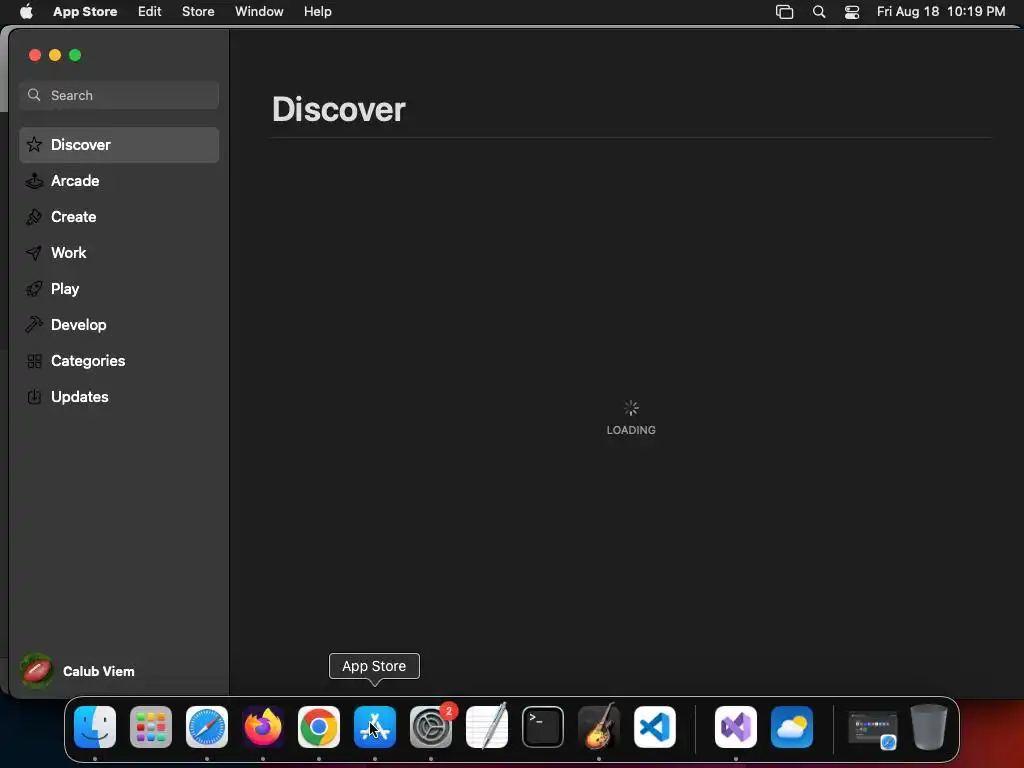Close the App Store window
Viewport: 1024px width, 768px height.
click(x=35, y=56)
